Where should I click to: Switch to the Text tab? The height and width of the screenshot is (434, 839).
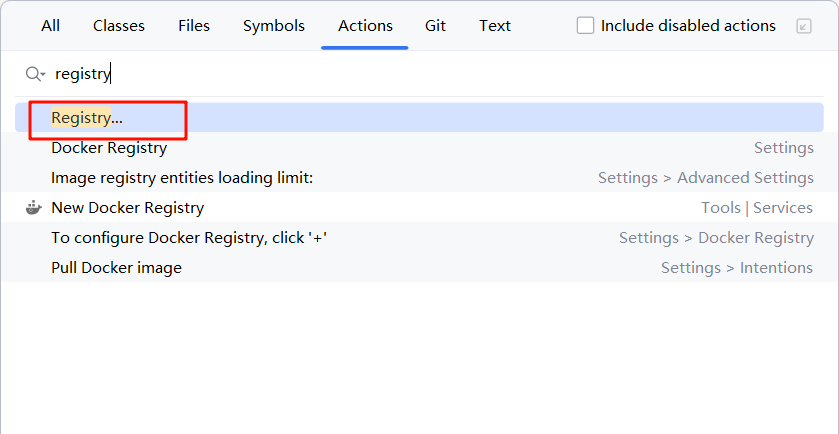pyautogui.click(x=495, y=26)
